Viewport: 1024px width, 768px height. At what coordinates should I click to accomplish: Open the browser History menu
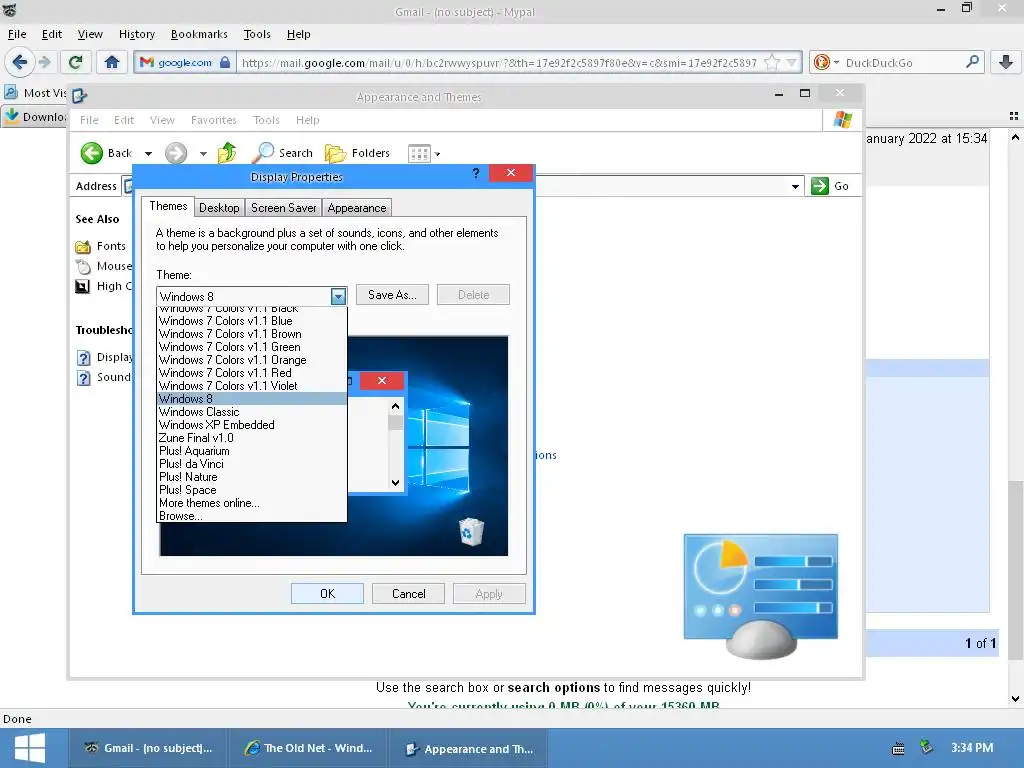point(136,34)
